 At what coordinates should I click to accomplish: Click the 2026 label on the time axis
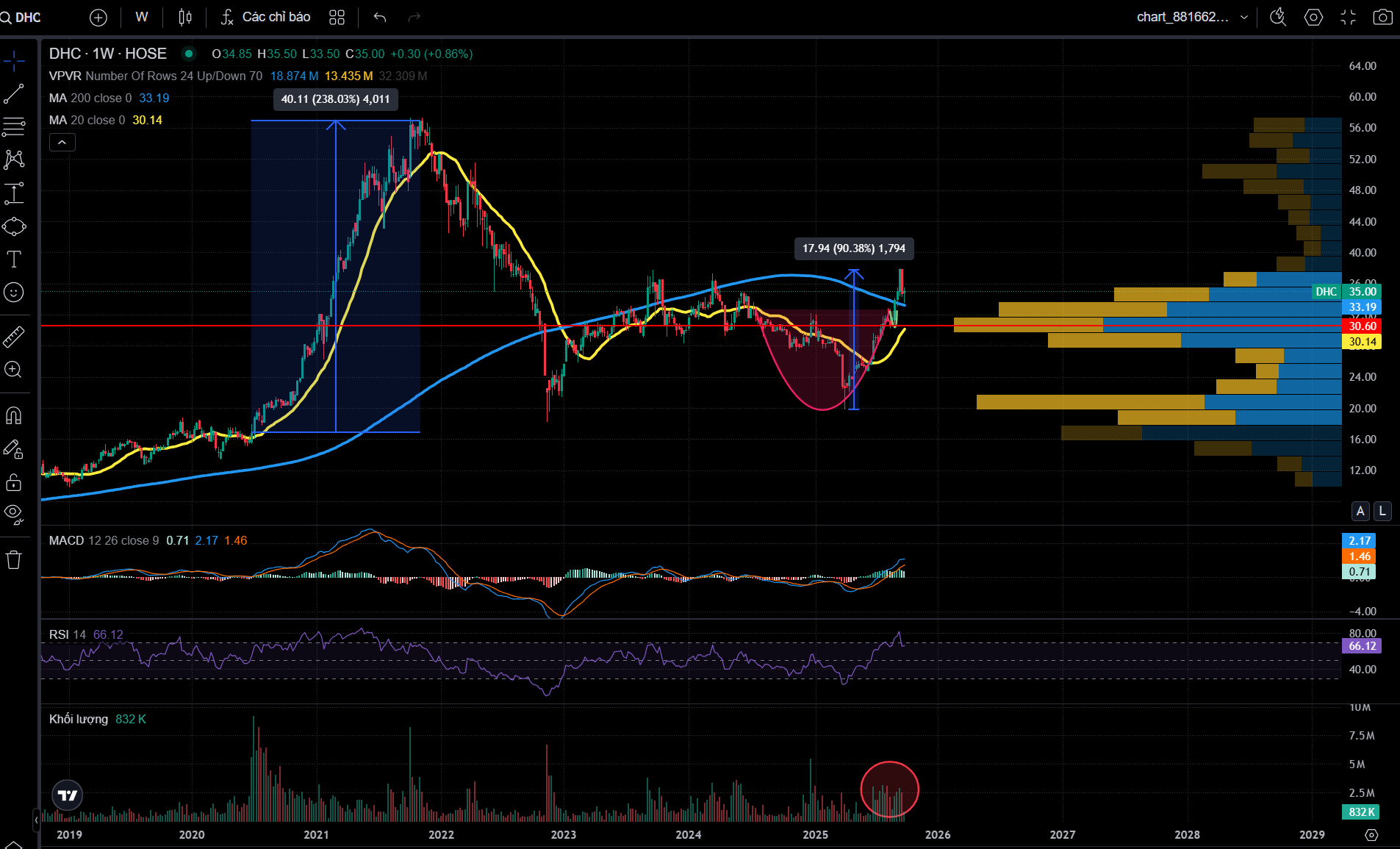point(938,834)
